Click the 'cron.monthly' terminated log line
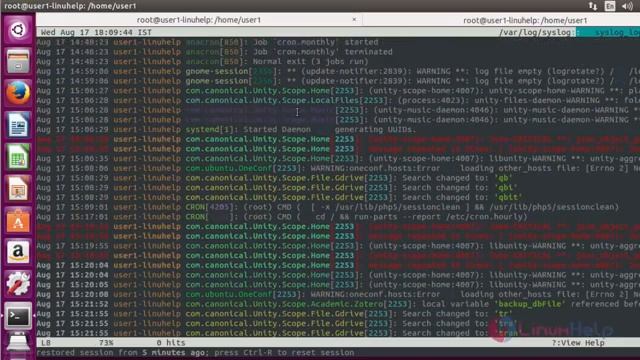 click(215, 52)
